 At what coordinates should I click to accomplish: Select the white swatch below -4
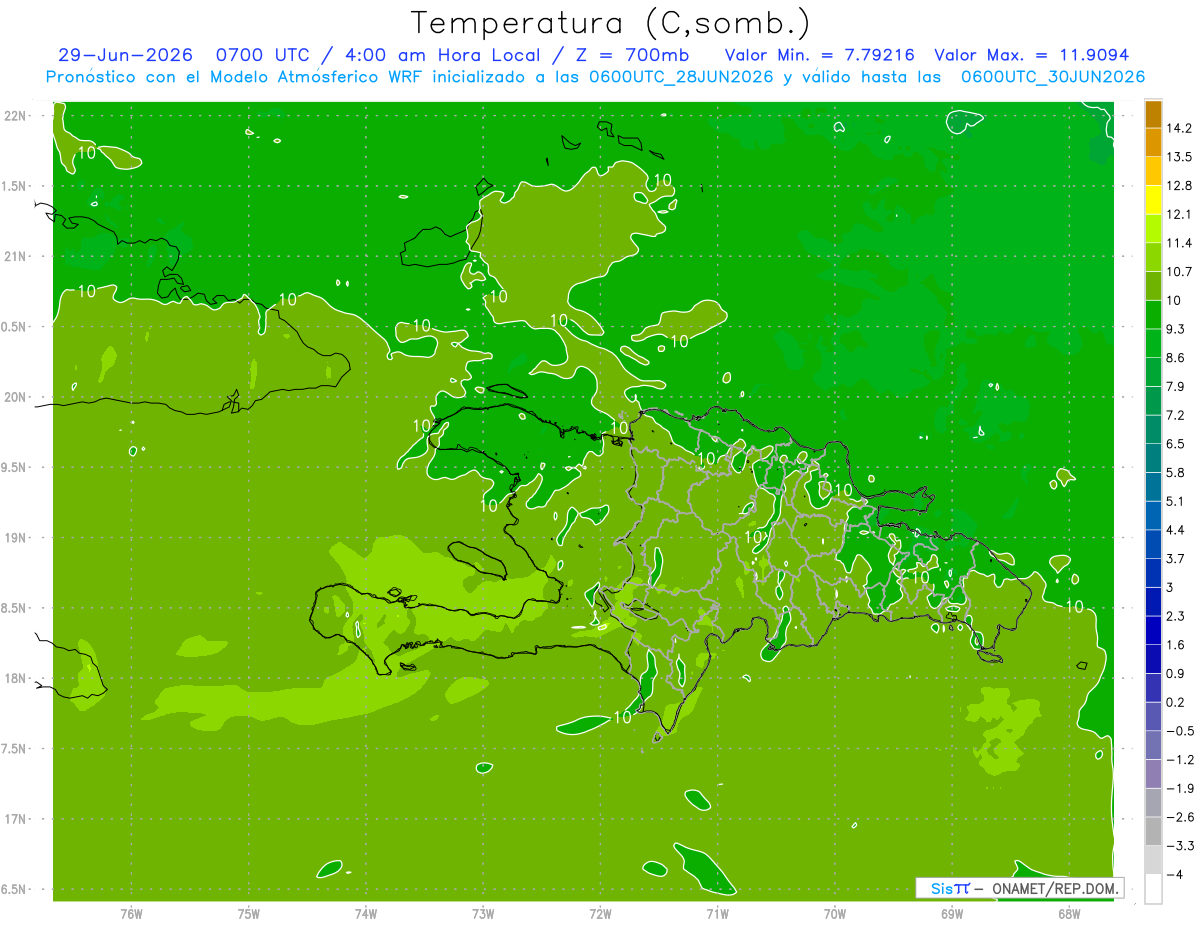(x=1153, y=889)
